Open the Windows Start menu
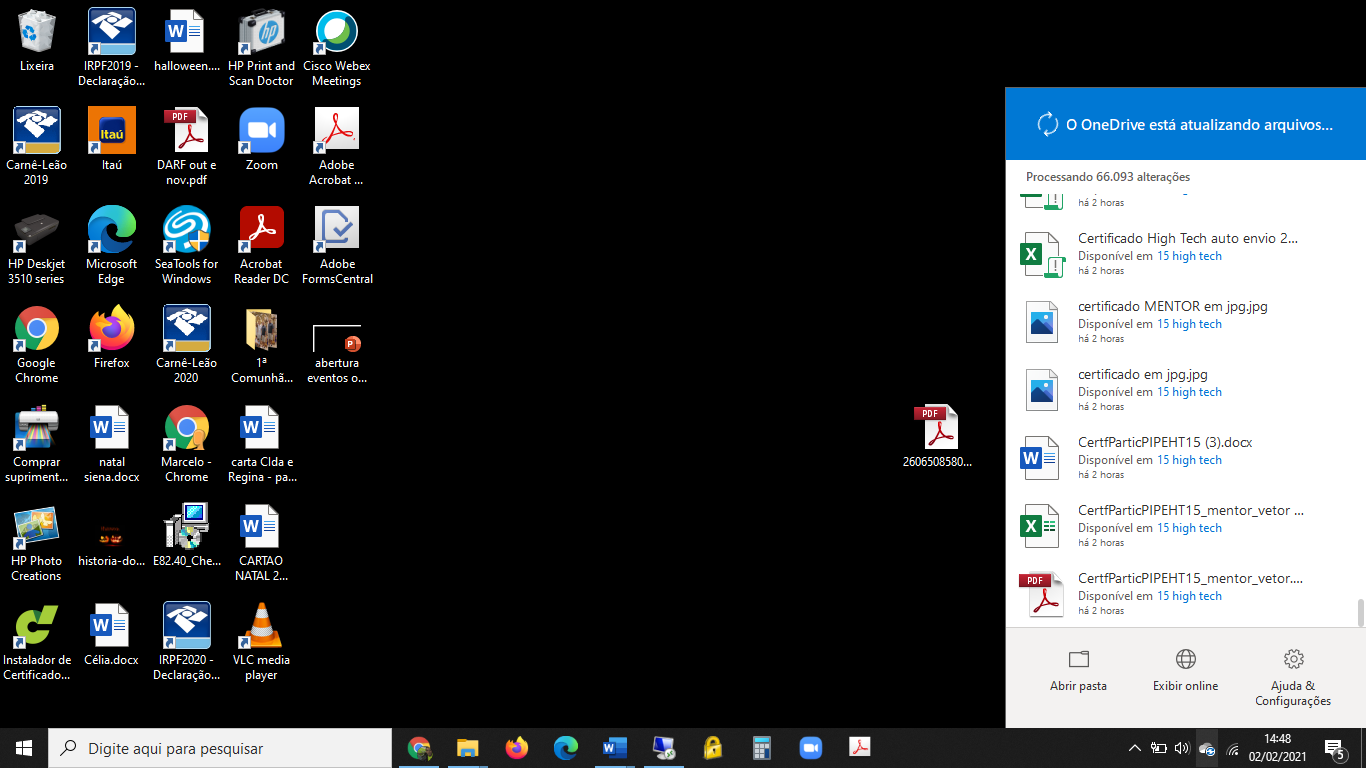Screen dimensions: 1366x768 (x=24, y=748)
